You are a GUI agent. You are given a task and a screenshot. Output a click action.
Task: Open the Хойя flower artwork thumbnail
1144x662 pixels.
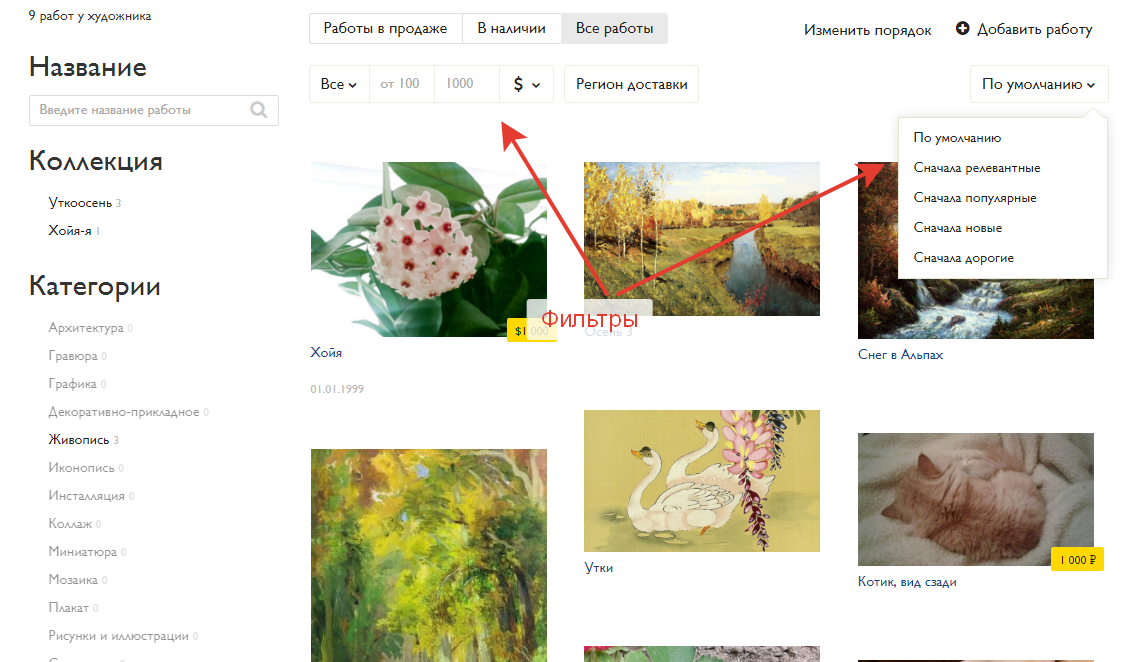[428, 249]
